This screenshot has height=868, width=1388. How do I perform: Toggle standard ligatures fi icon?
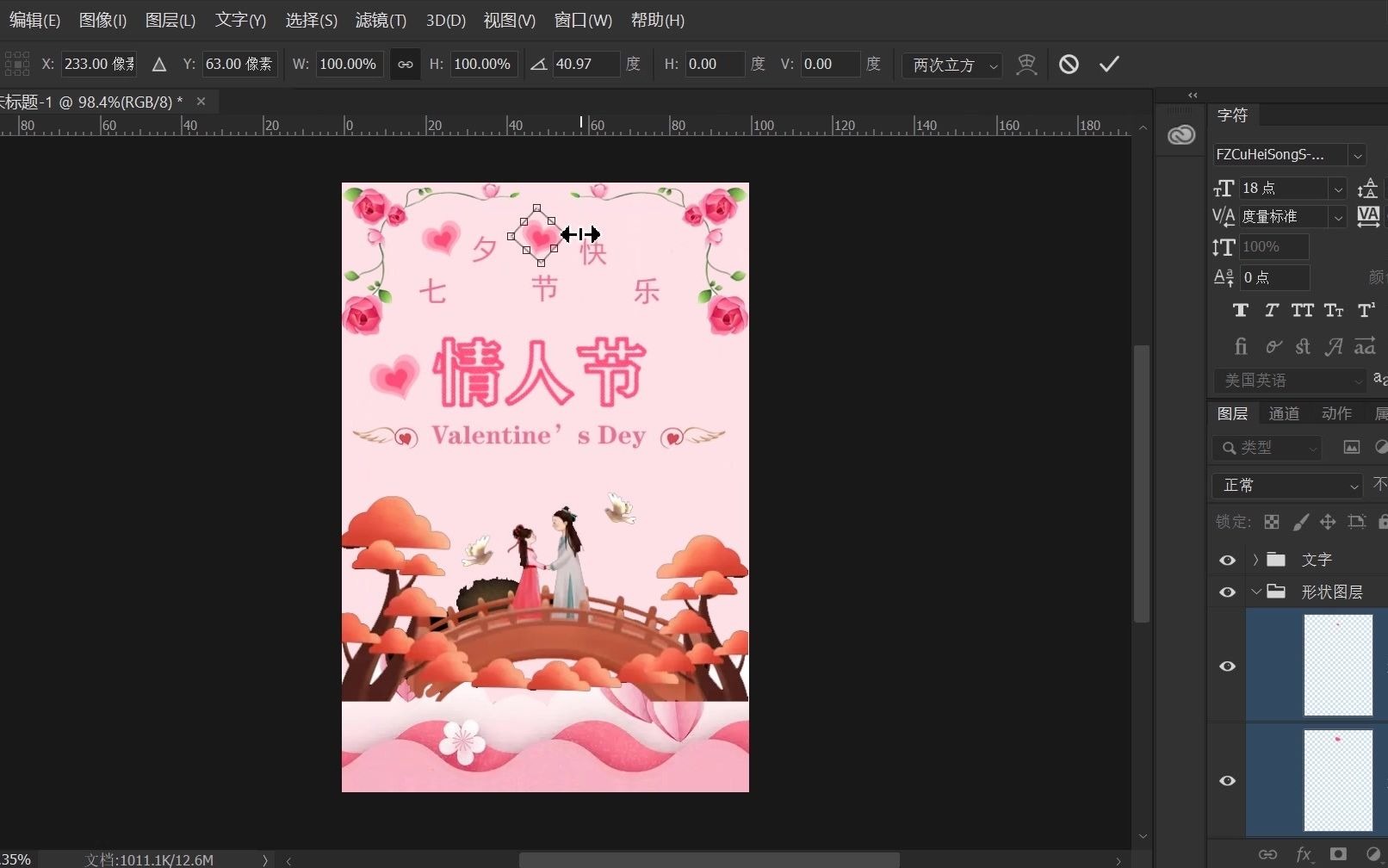click(1241, 346)
